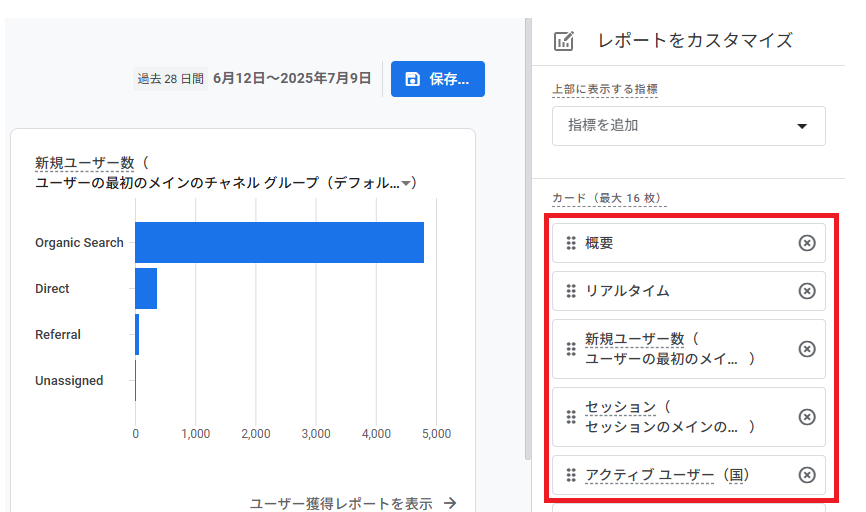Grab the drag handle of リアルタイム card

pos(571,291)
